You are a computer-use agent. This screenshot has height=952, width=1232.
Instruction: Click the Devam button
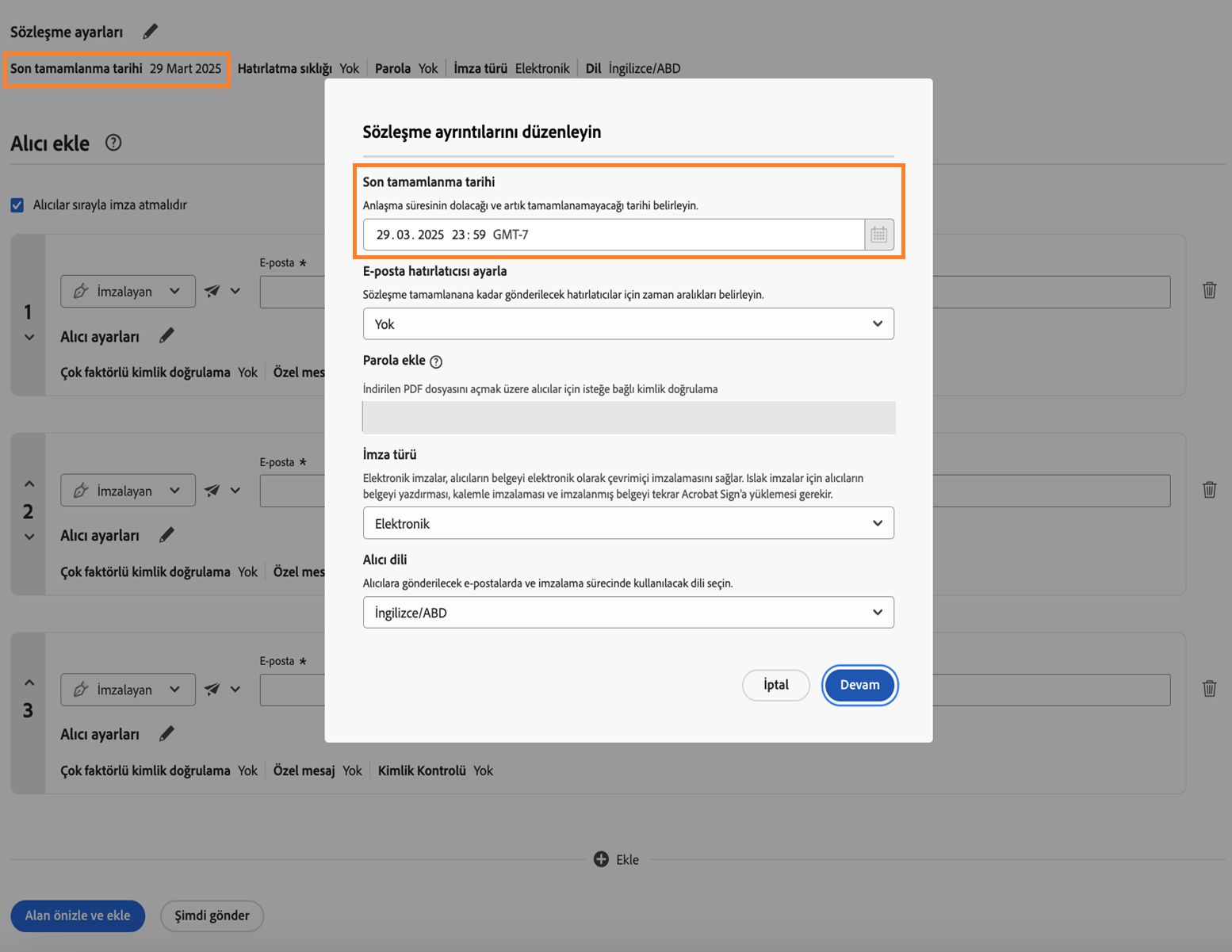click(859, 685)
